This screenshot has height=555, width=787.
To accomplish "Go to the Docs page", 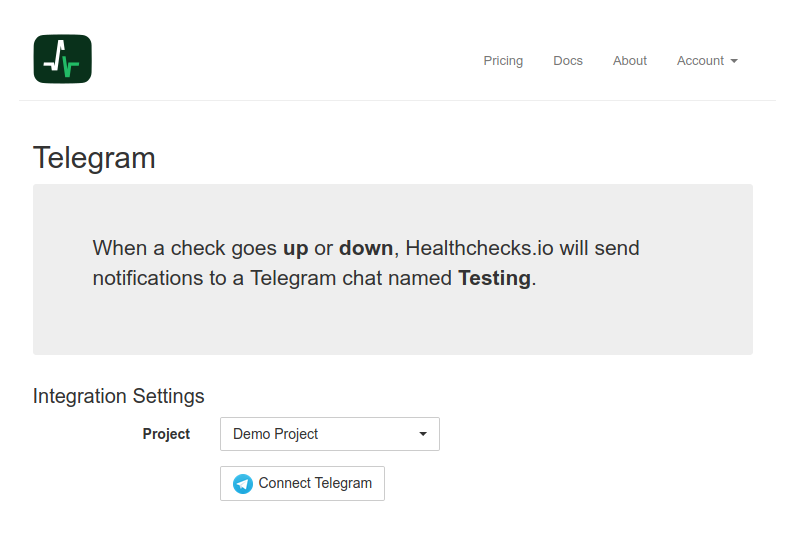I will click(x=567, y=61).
